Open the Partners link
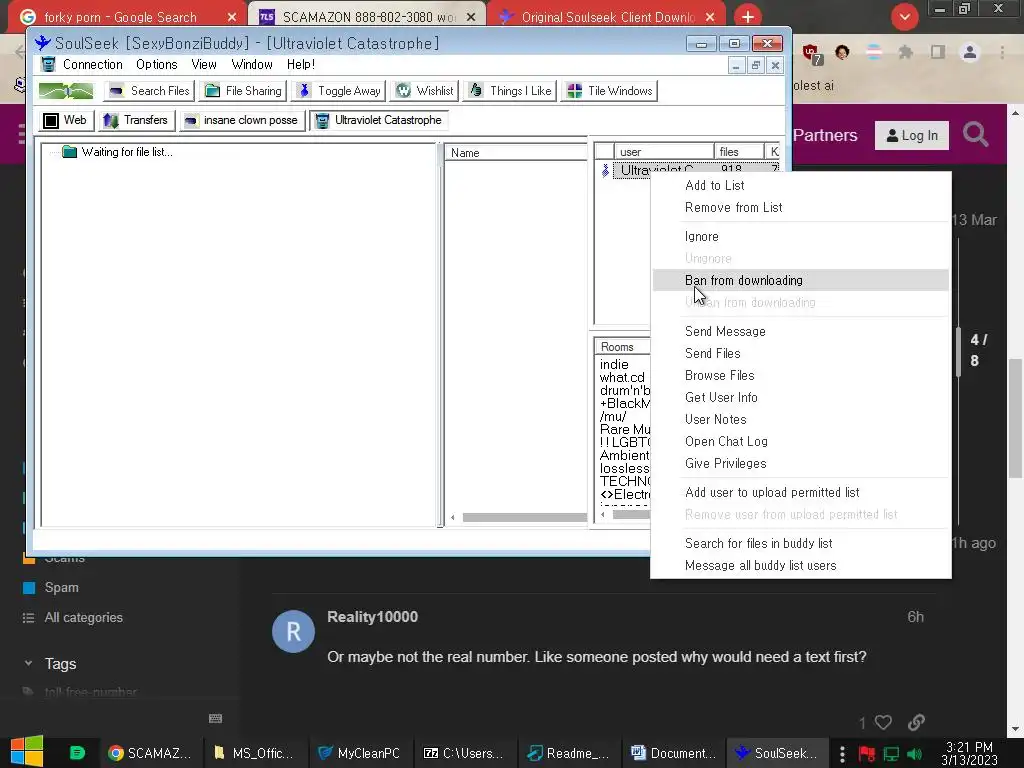Image resolution: width=1024 pixels, height=768 pixels. tap(825, 135)
